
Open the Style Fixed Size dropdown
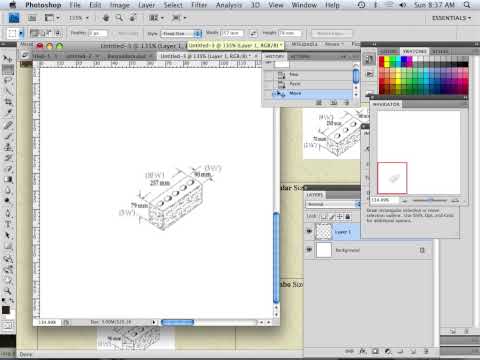click(x=181, y=34)
